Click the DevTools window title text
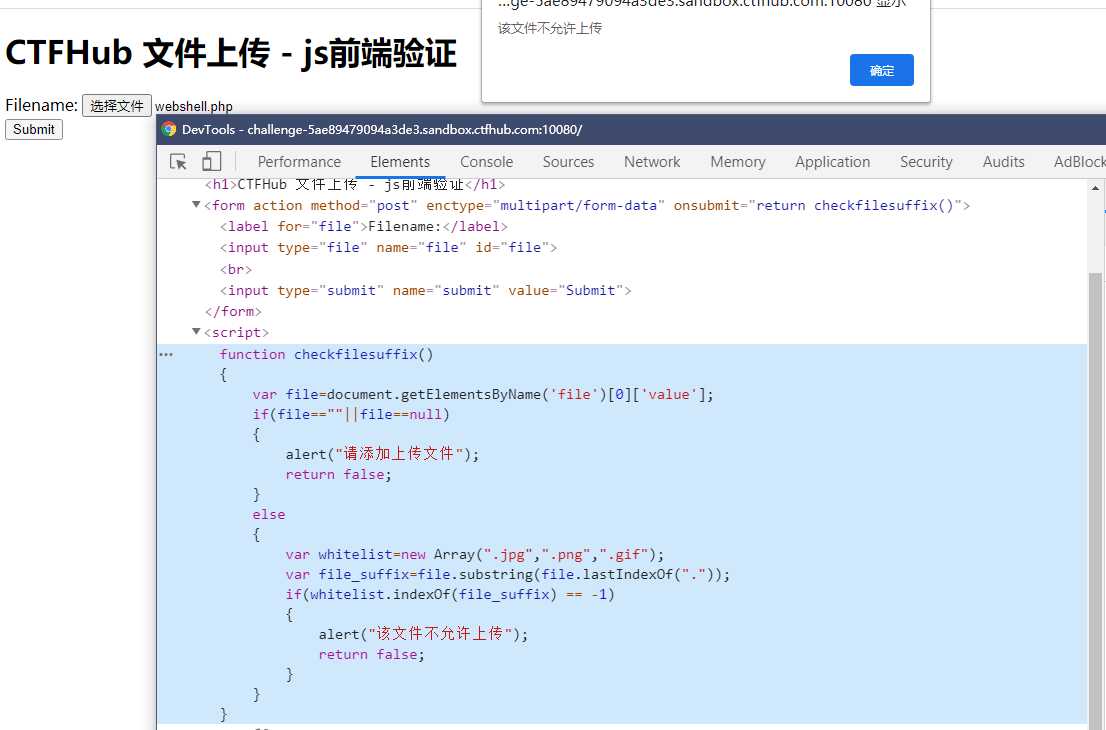The image size is (1106, 730). tap(382, 129)
